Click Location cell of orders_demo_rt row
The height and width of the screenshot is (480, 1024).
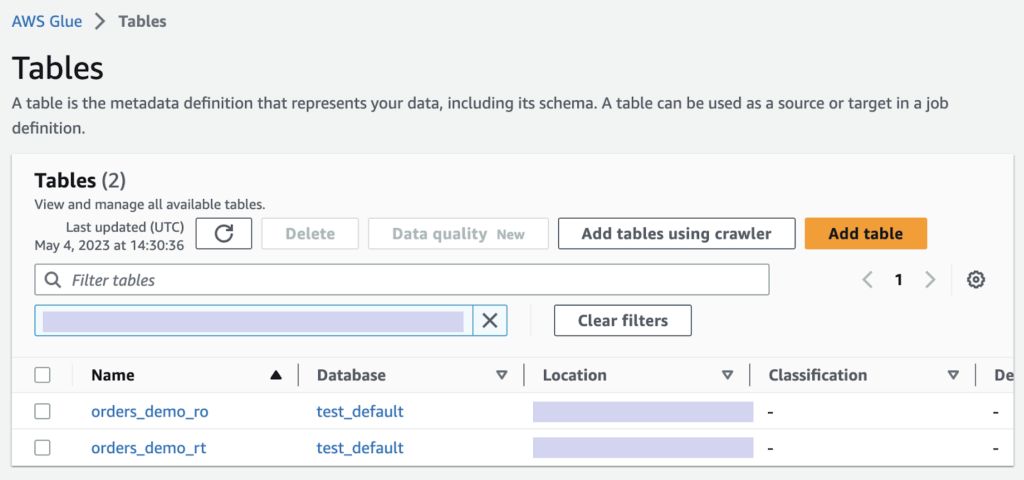pos(643,448)
